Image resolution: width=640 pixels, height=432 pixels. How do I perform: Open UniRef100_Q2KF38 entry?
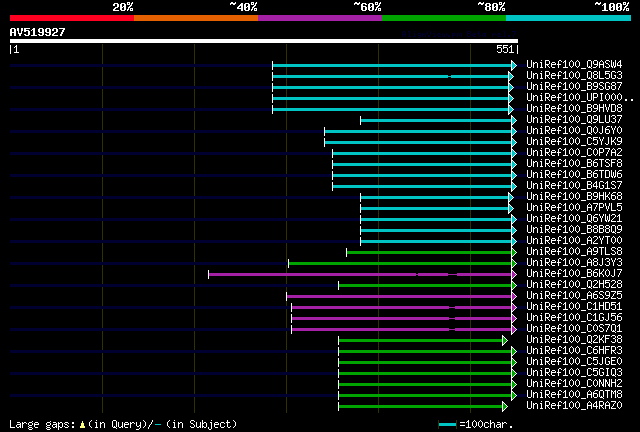574,340
